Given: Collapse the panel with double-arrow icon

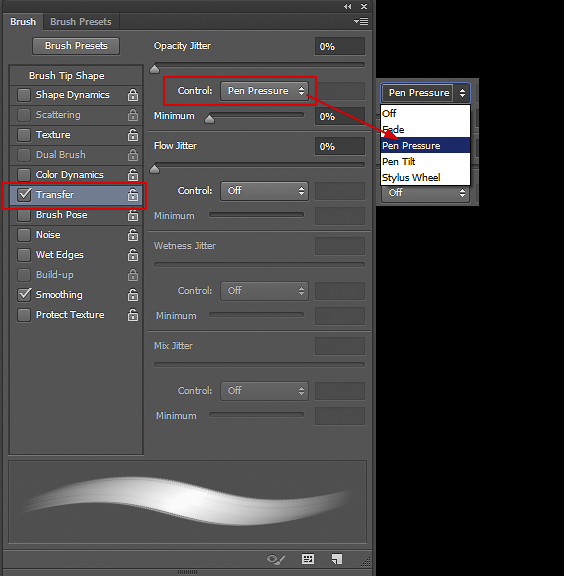Looking at the screenshot, I should [x=347, y=7].
